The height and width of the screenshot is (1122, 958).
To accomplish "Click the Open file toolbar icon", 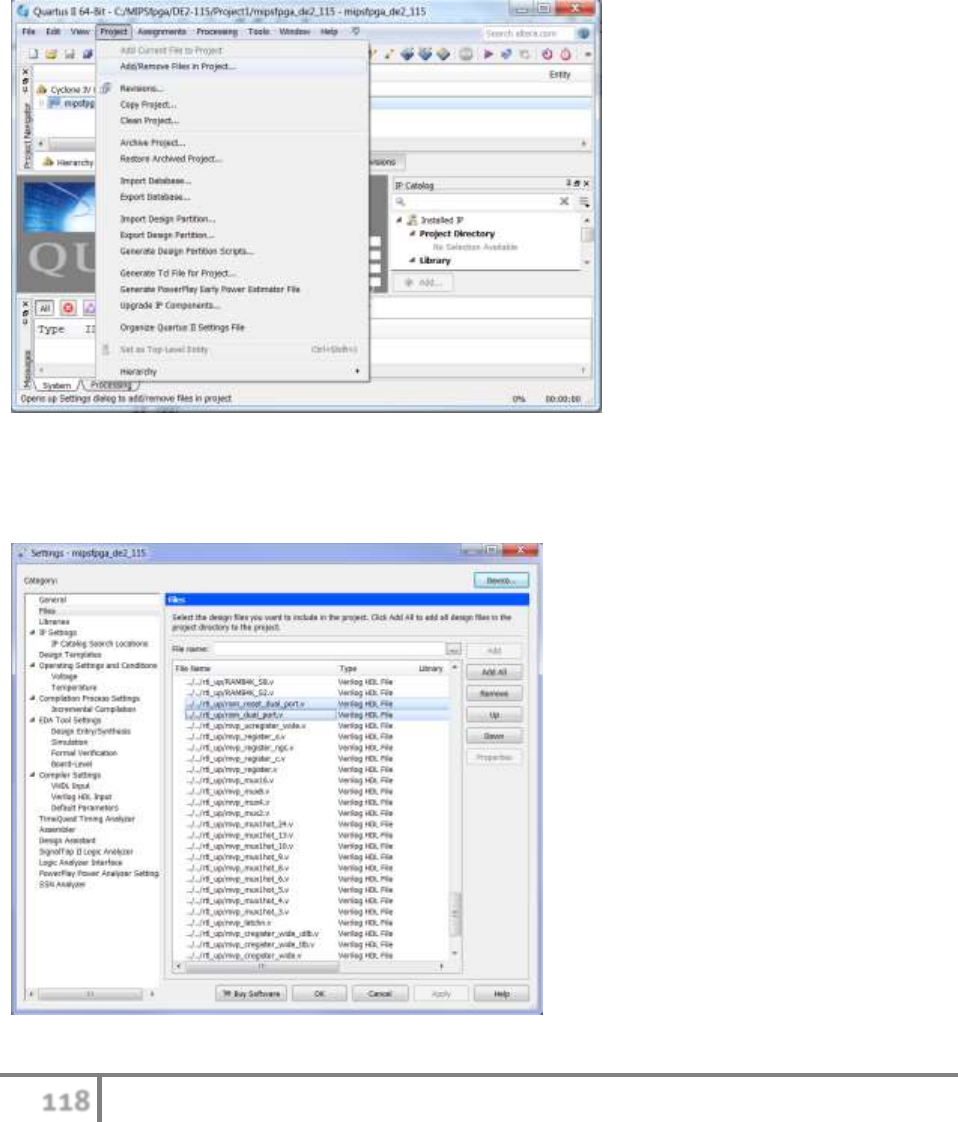I will 52,54.
